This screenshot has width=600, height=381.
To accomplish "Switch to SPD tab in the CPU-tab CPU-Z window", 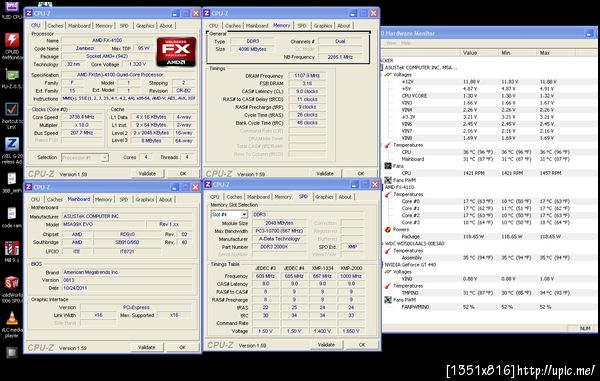I will click(x=124, y=26).
